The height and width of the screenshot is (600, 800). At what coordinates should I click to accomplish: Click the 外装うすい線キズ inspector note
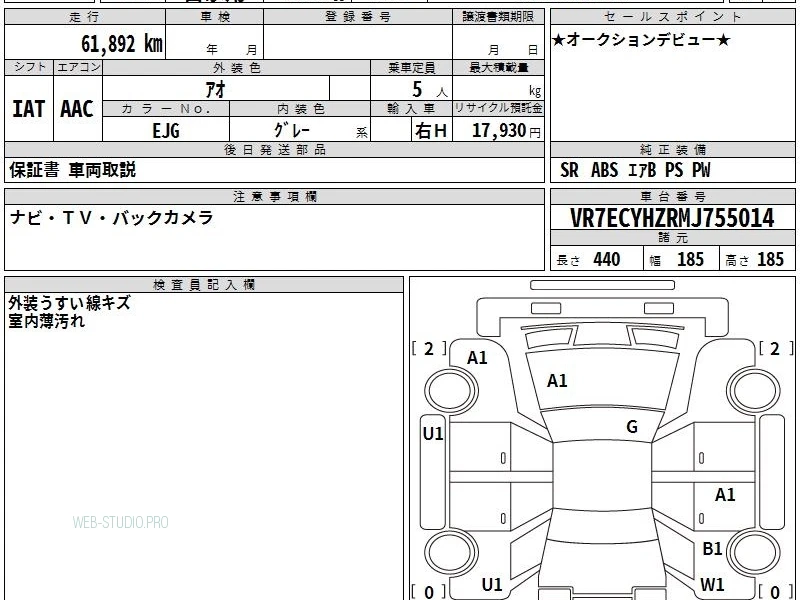coord(70,303)
